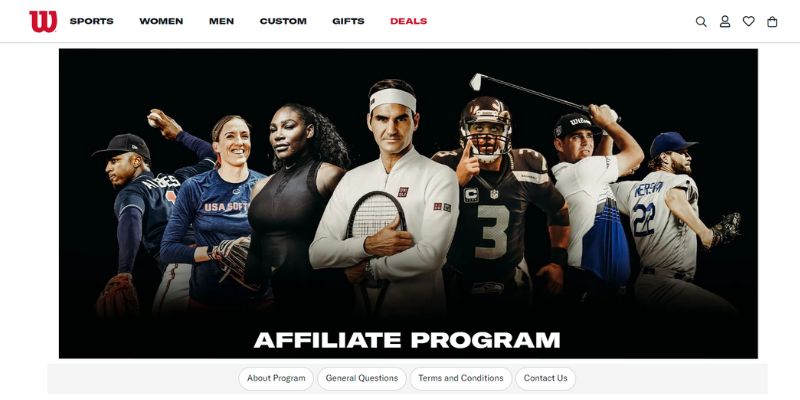The width and height of the screenshot is (800, 400).
Task: Open the red DEALS link
Action: 409,21
